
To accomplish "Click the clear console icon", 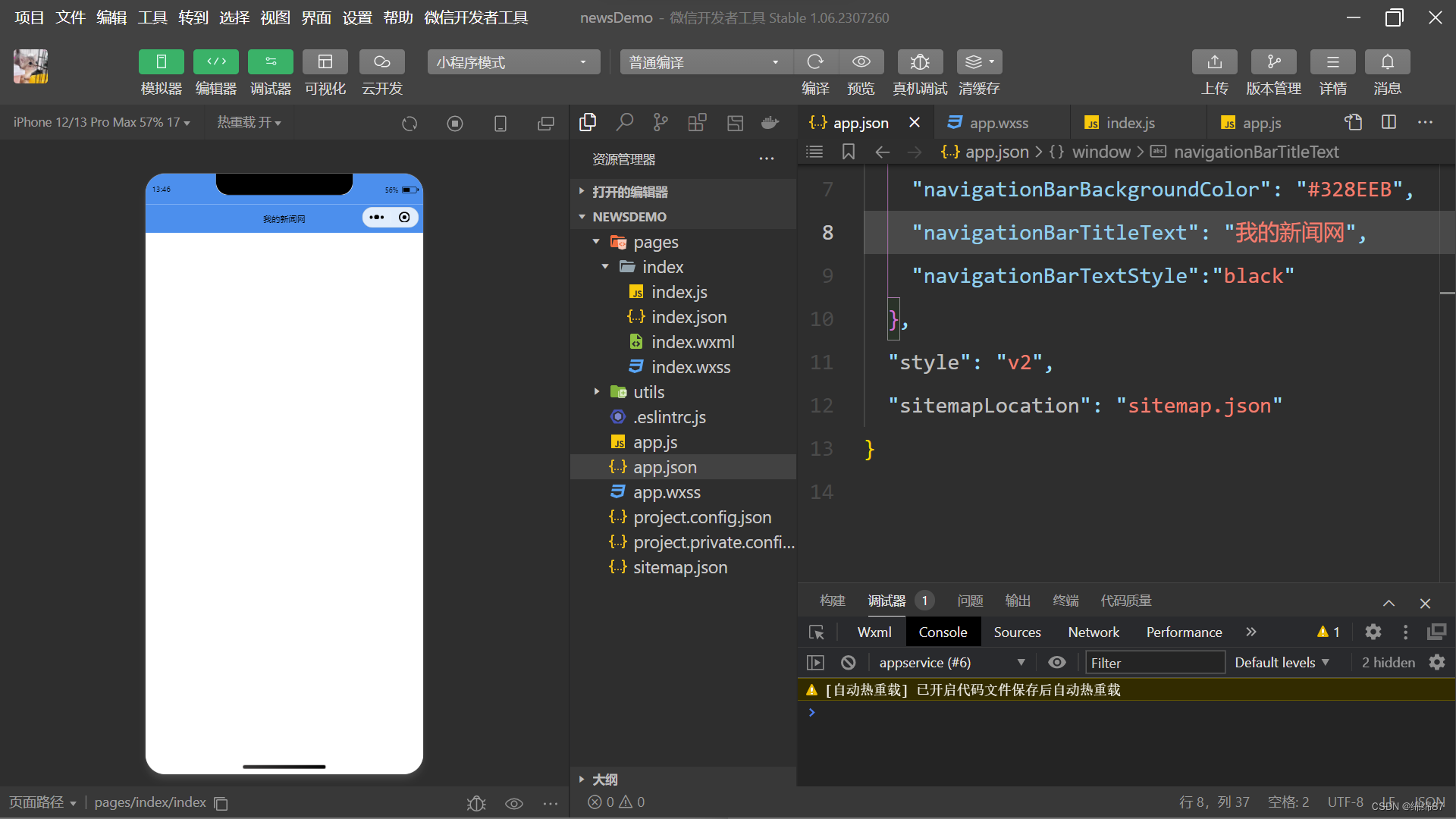I will coord(849,662).
